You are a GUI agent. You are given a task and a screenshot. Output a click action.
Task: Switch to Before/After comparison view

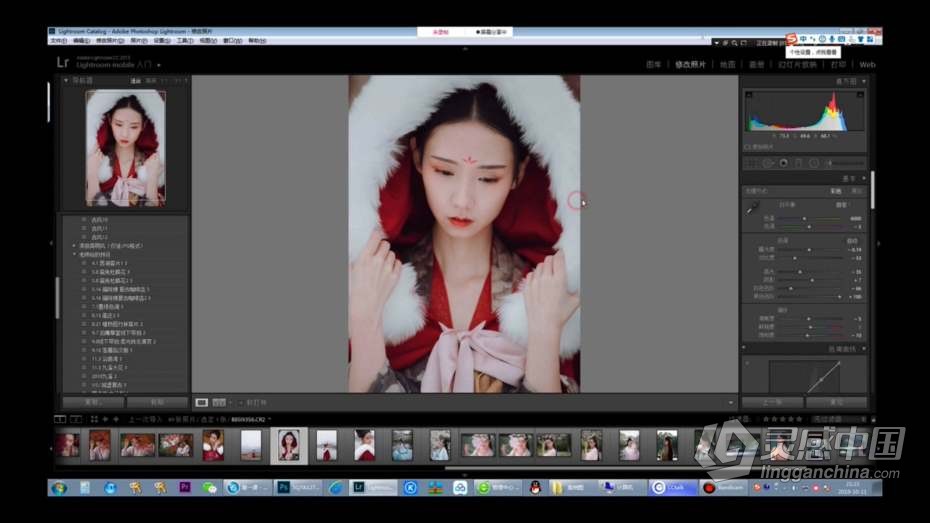click(x=219, y=403)
